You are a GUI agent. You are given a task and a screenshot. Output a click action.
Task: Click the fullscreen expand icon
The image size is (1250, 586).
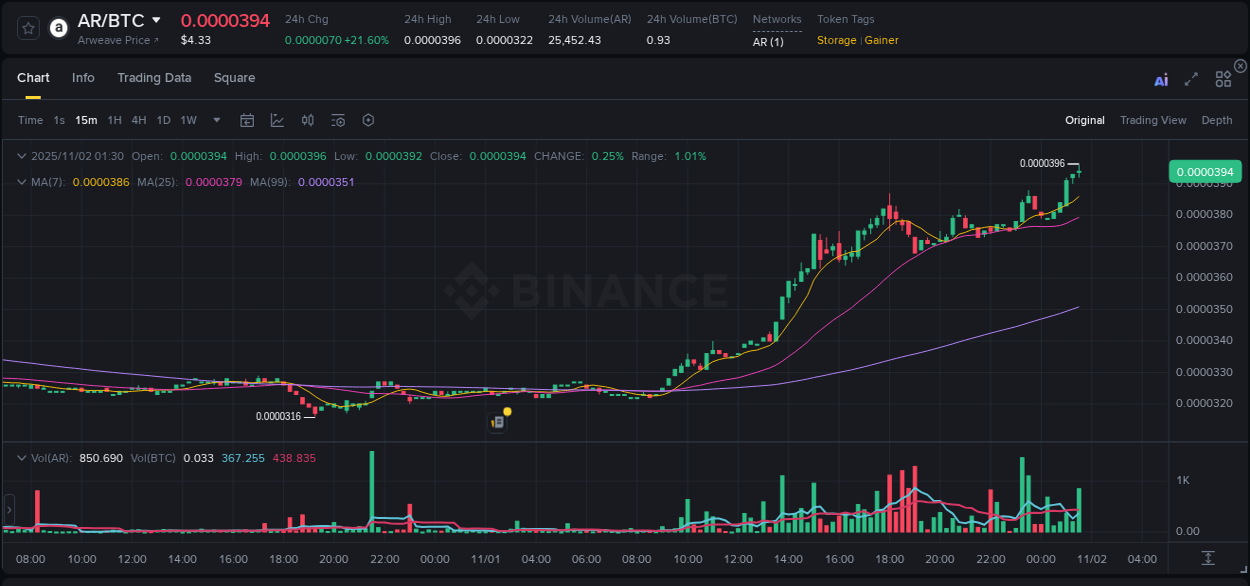[1190, 78]
